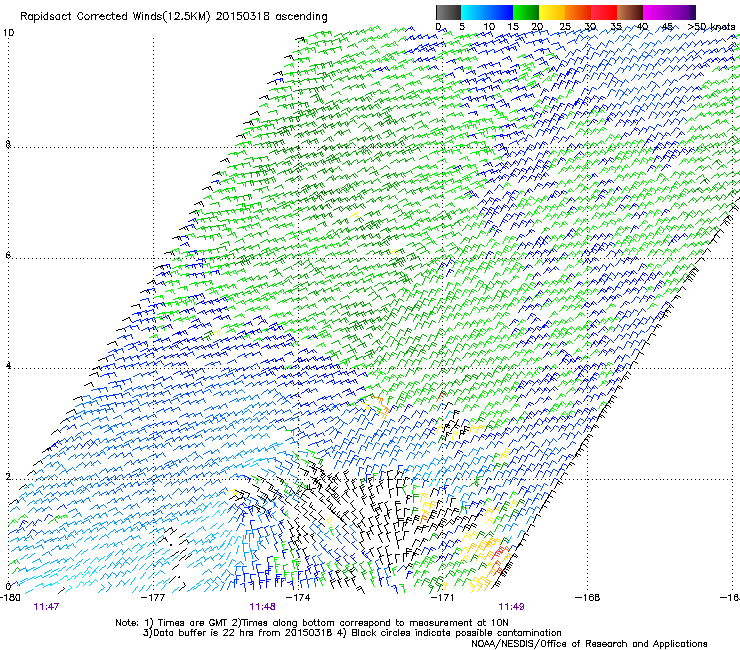
Task: Click the magenta 40-45 knots legend swatch
Action: pyautogui.click(x=656, y=12)
